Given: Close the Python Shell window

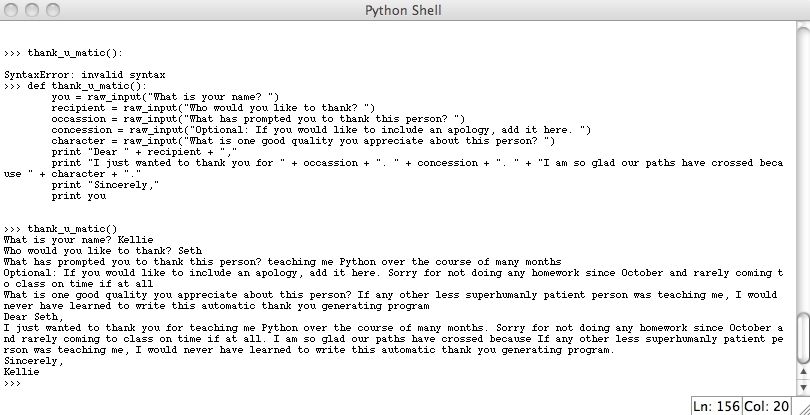Looking at the screenshot, I should click(x=11, y=10).
